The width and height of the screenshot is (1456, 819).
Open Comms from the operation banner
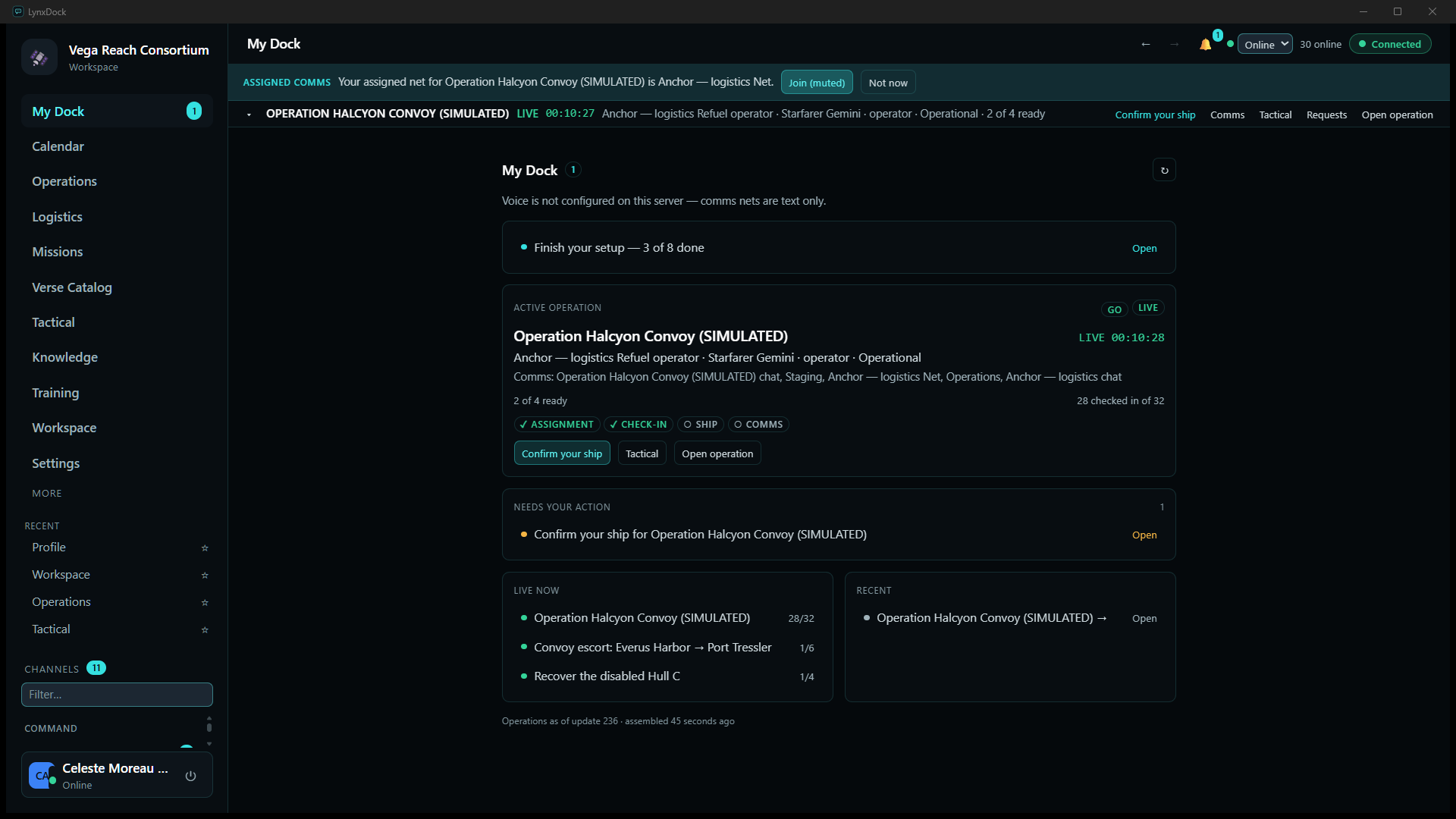pos(1227,115)
